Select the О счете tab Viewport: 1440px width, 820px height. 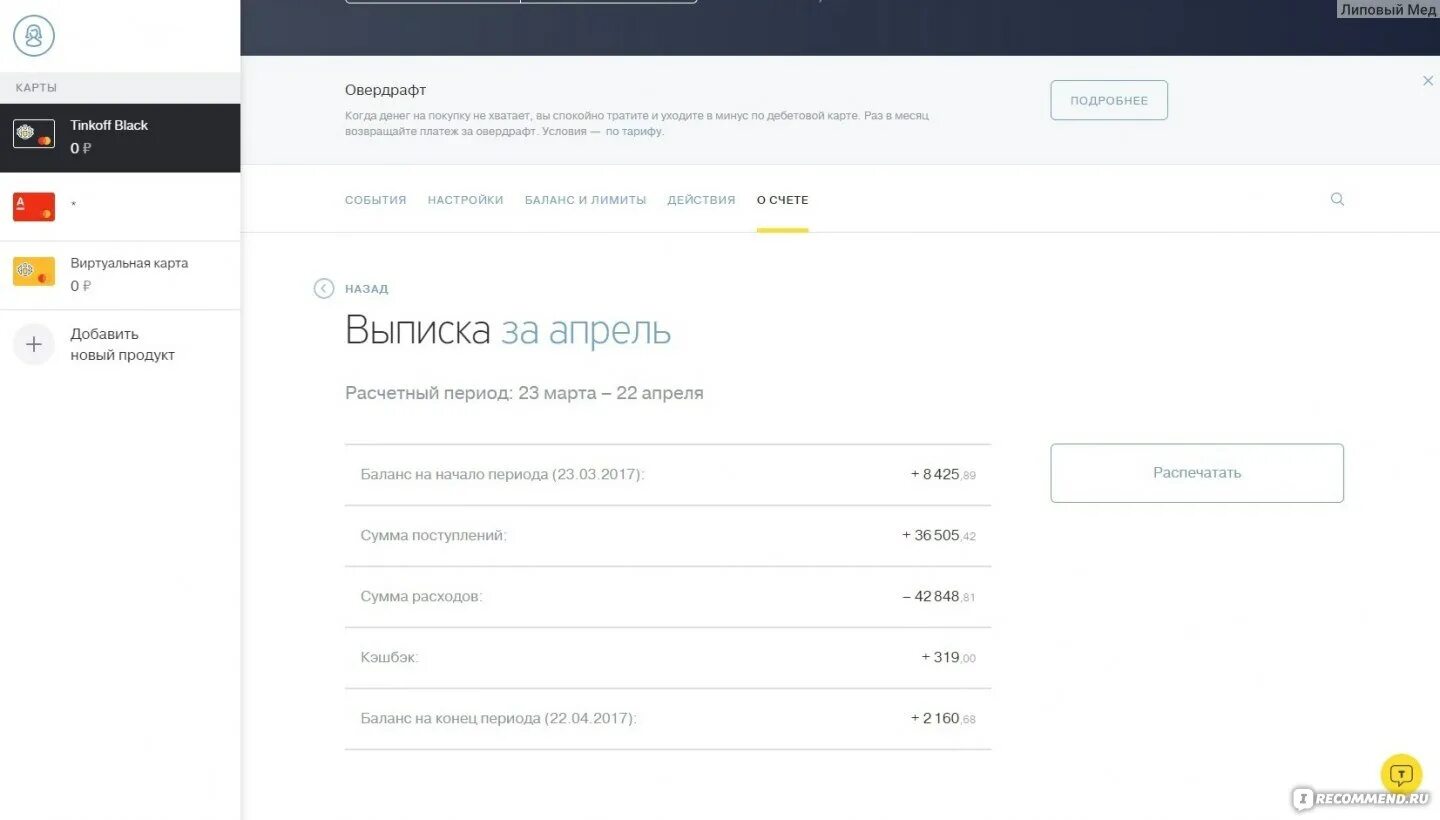point(782,200)
